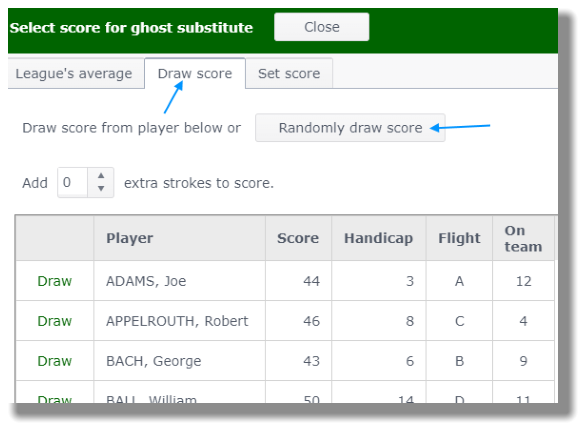Viewport: 583px width, 424px height.
Task: Focus the extra strokes number field
Action: [x=73, y=182]
